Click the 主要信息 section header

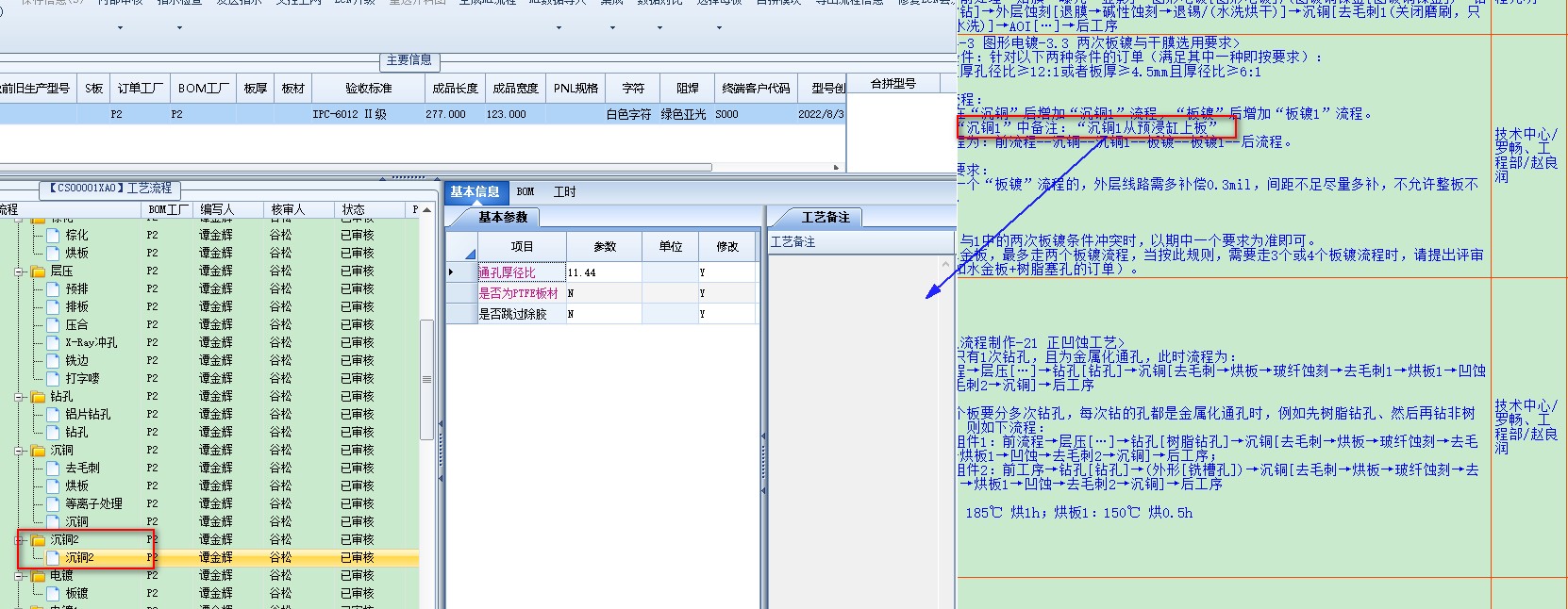tap(409, 60)
